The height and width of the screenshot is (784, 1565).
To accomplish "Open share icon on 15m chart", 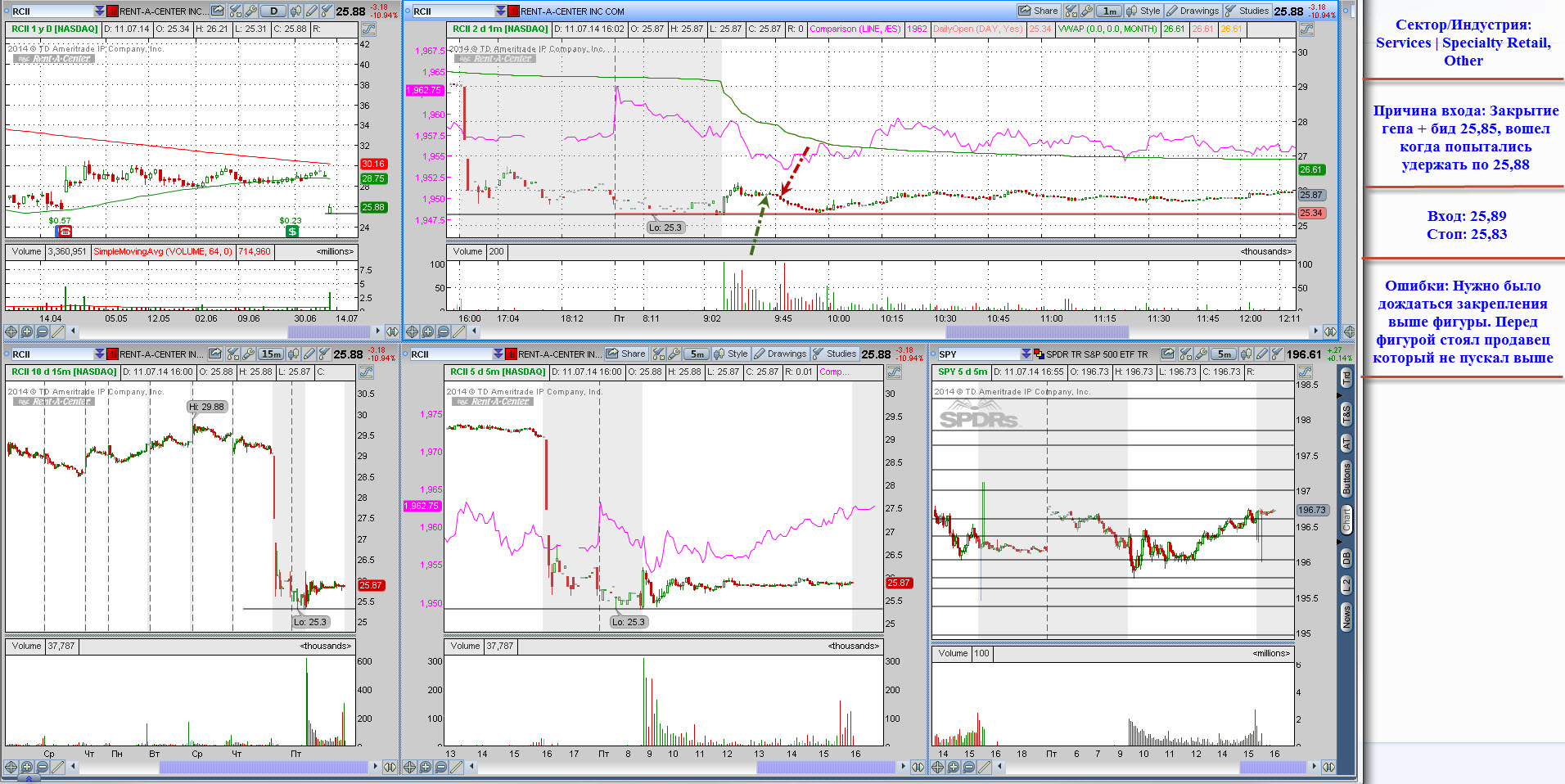I will (215, 354).
